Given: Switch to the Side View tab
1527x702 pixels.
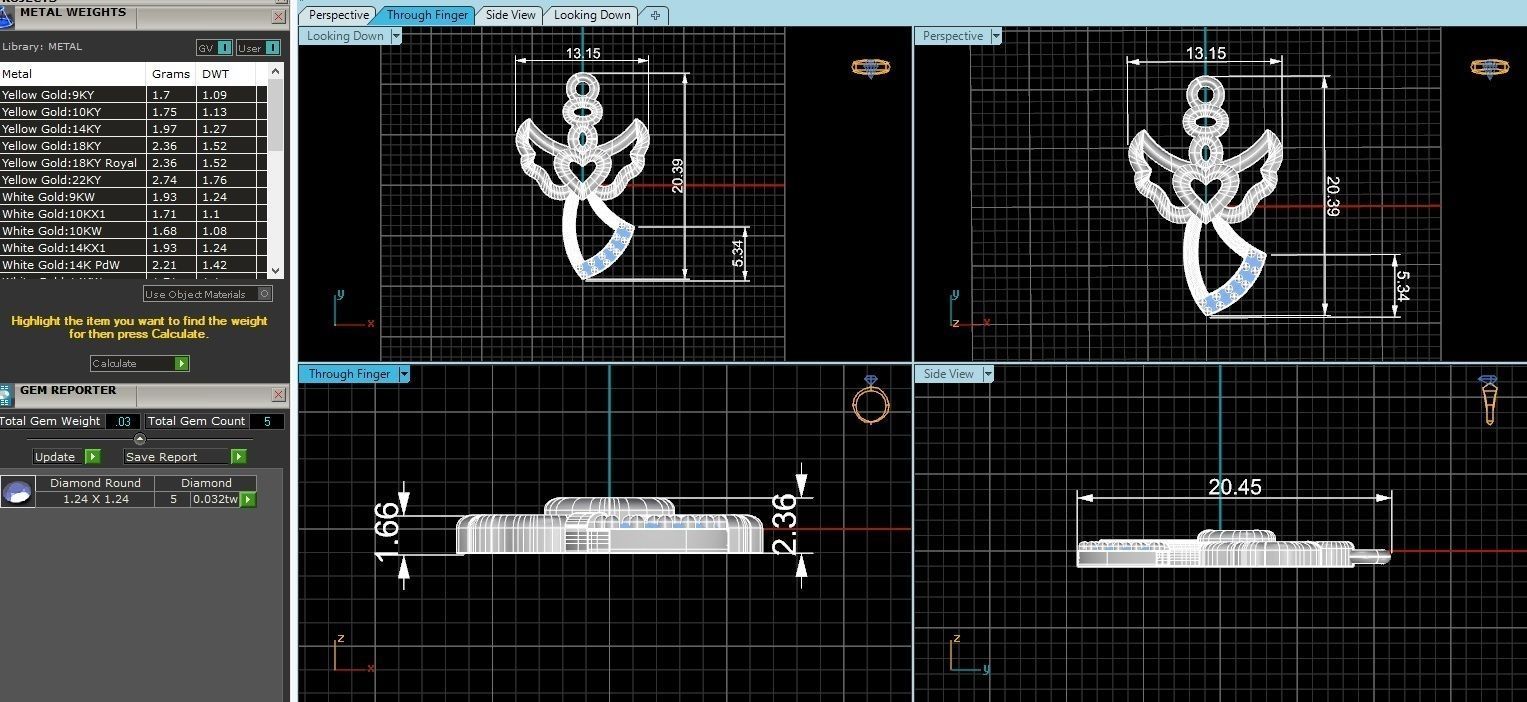Looking at the screenshot, I should (510, 15).
